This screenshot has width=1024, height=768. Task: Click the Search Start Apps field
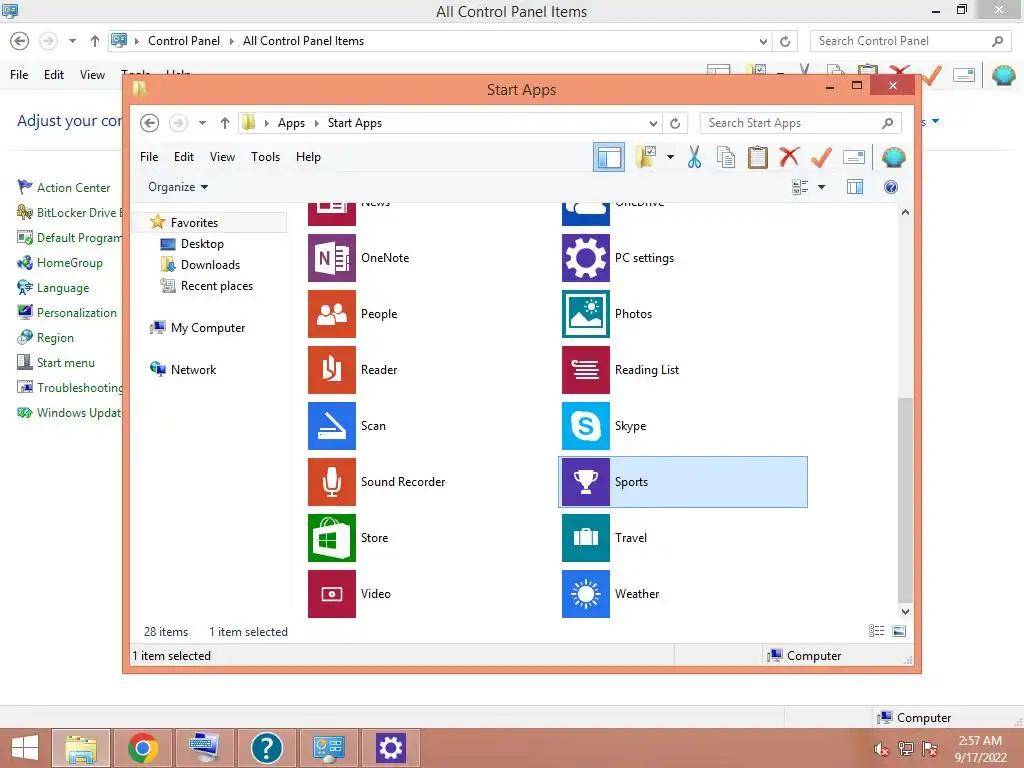tap(800, 123)
